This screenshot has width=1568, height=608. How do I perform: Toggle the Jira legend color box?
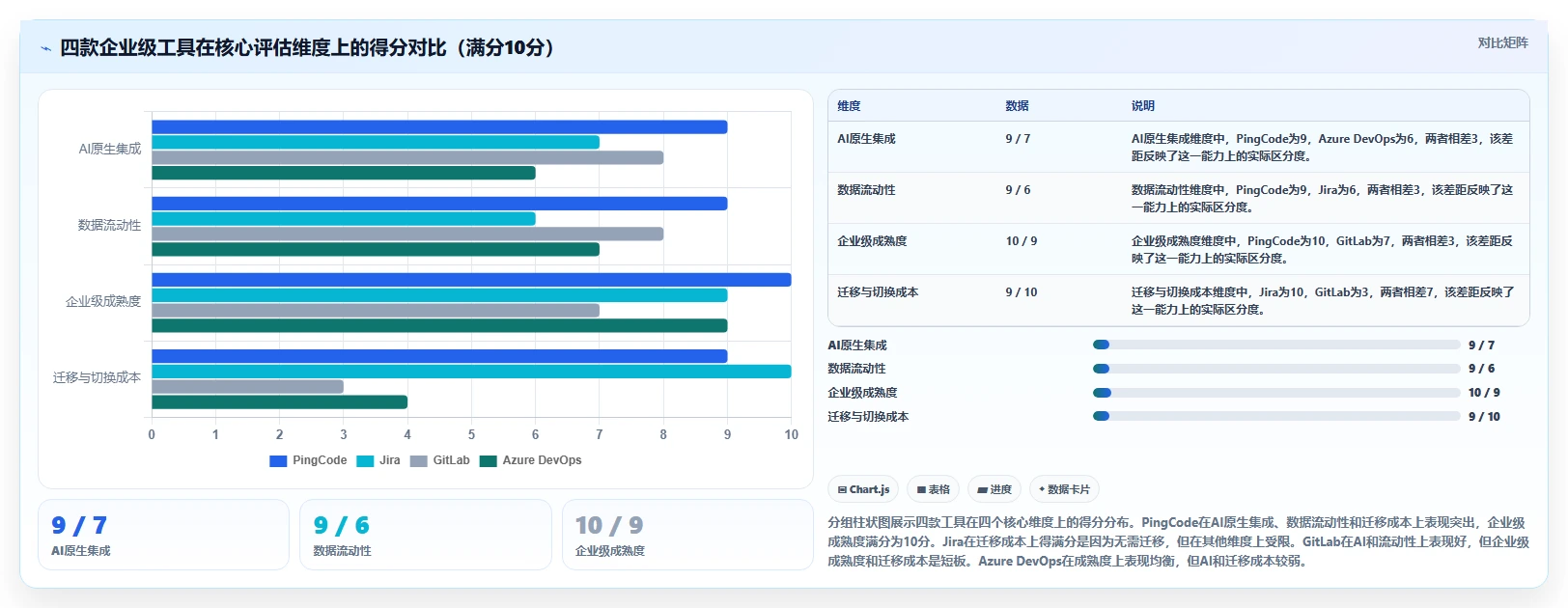point(365,461)
